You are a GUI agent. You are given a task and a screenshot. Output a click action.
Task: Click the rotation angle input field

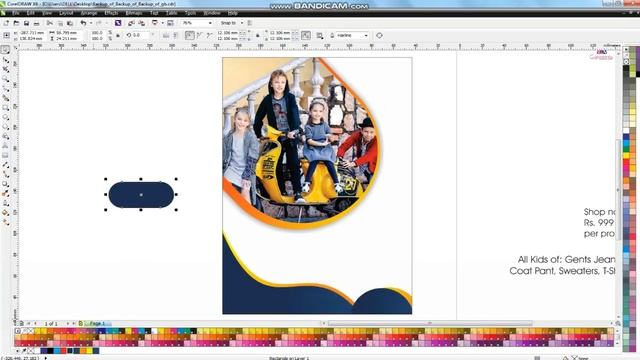(141, 36)
